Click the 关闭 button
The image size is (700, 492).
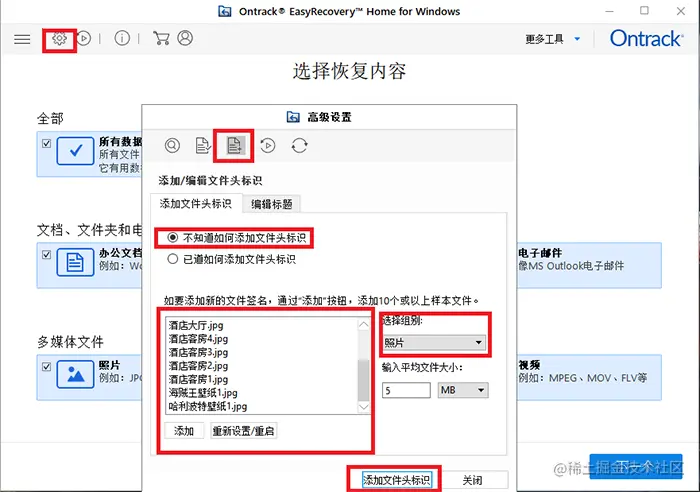click(472, 480)
